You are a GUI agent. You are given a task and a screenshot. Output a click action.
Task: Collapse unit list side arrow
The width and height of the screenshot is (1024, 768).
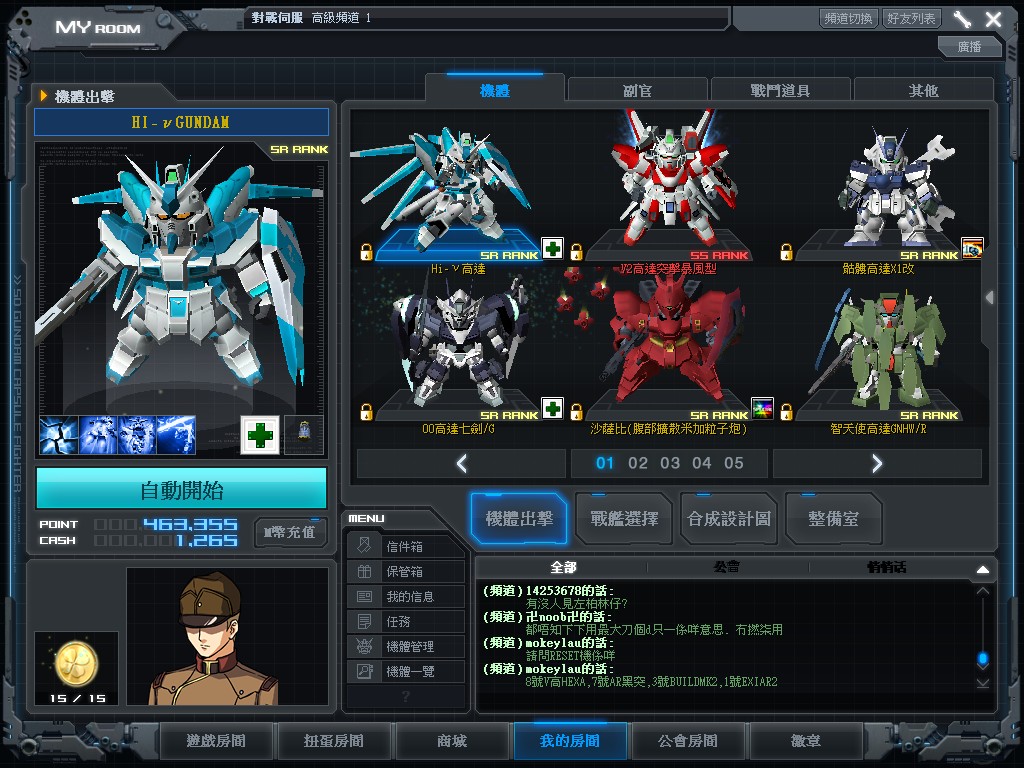[990, 297]
